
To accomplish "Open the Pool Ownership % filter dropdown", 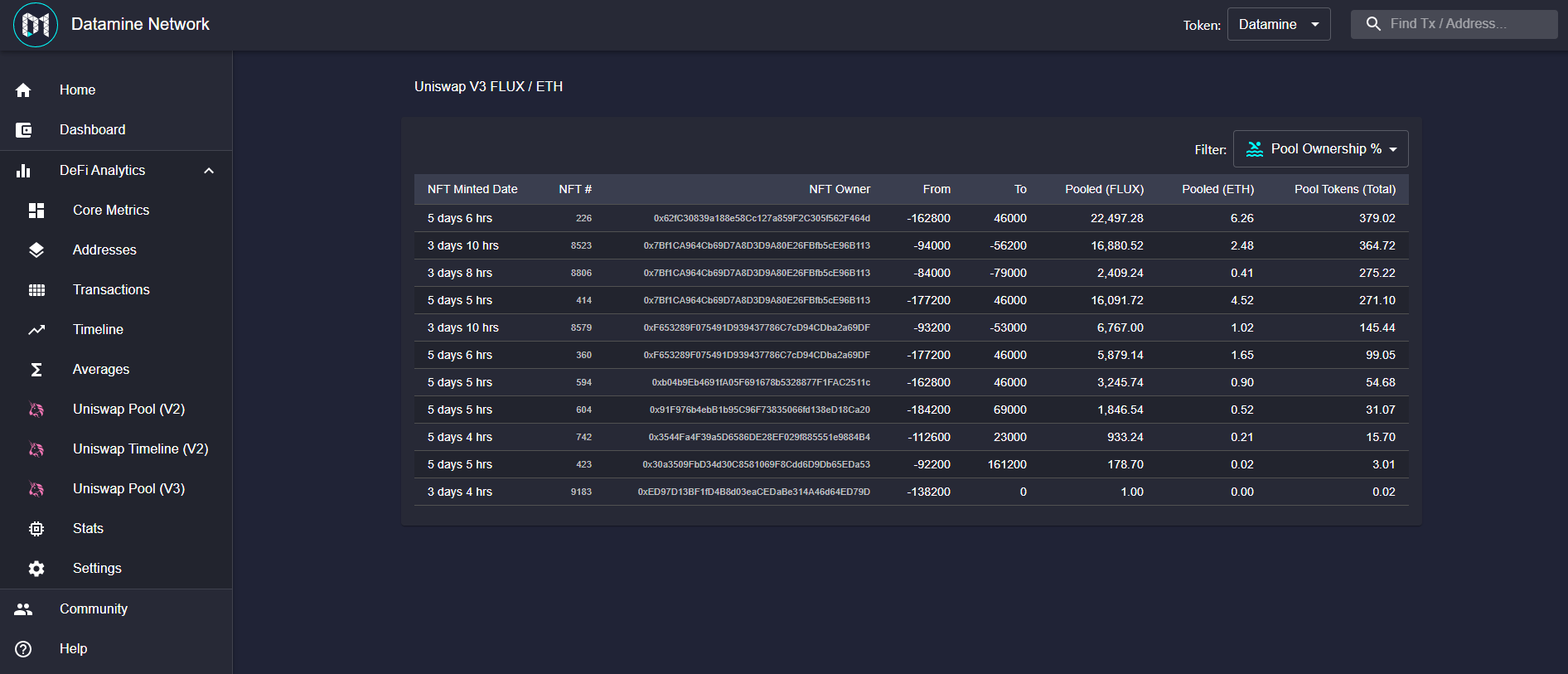I will pyautogui.click(x=1321, y=149).
